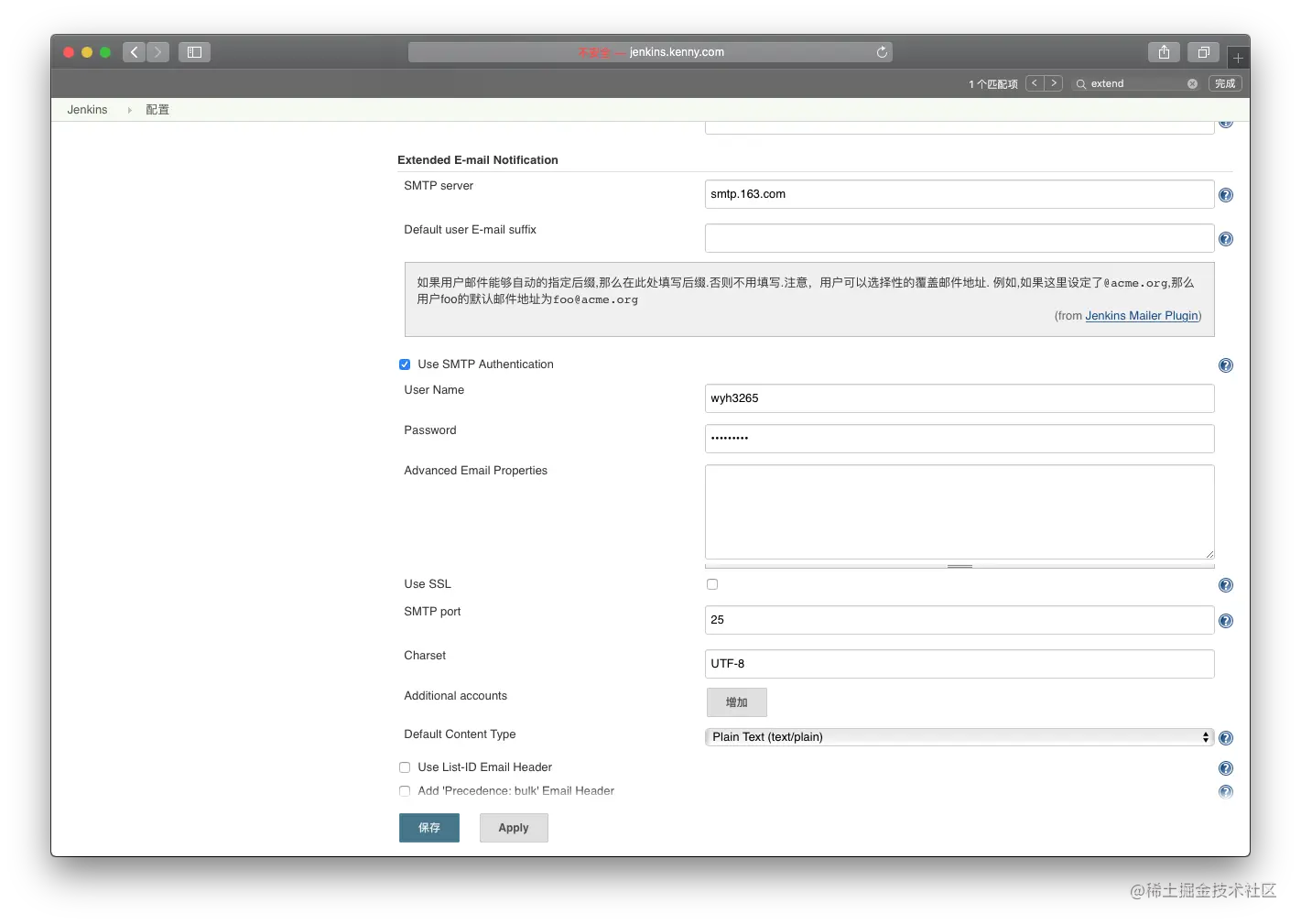Open help for SMTP server field

(x=1226, y=195)
